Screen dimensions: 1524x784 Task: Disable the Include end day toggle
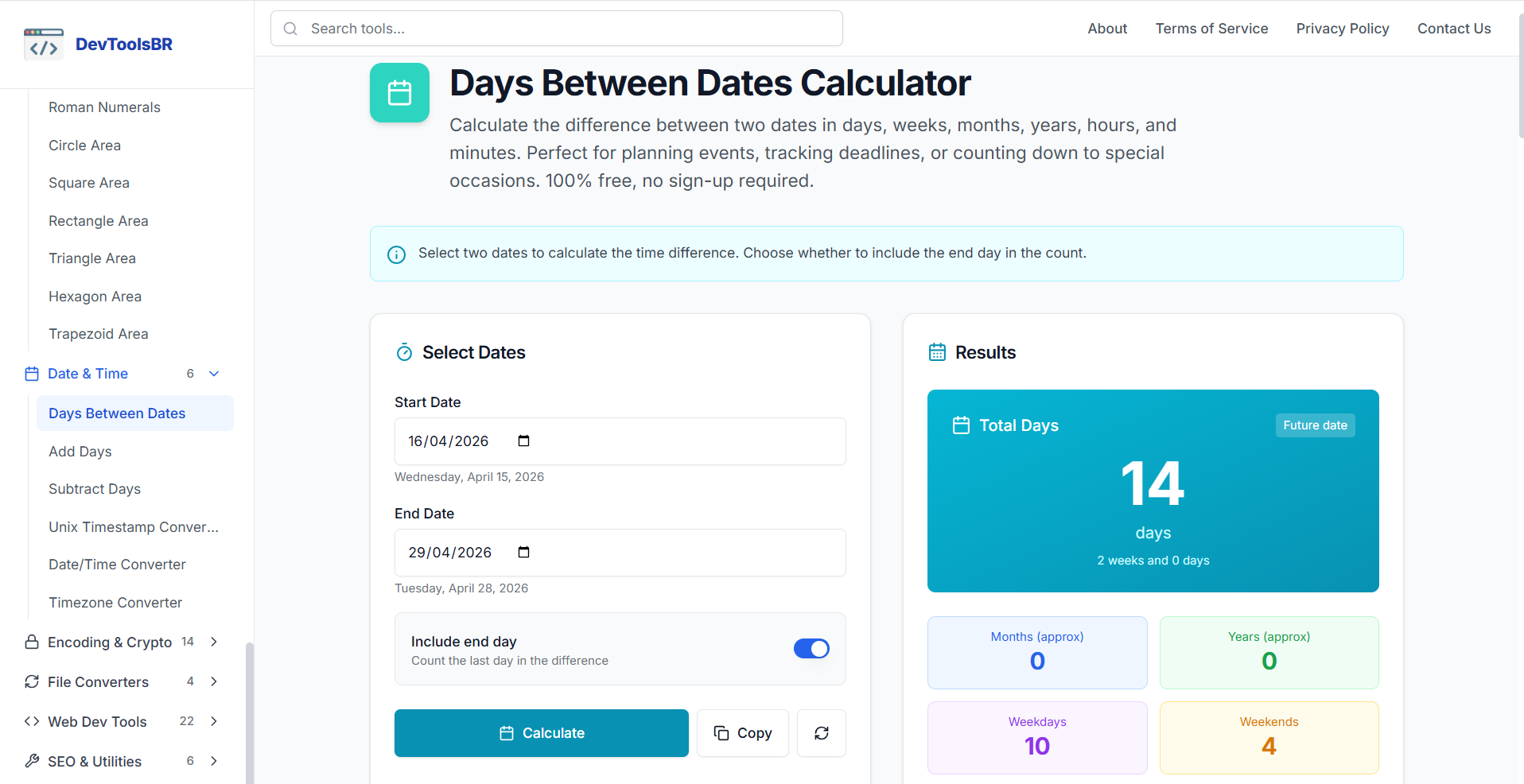pos(811,649)
